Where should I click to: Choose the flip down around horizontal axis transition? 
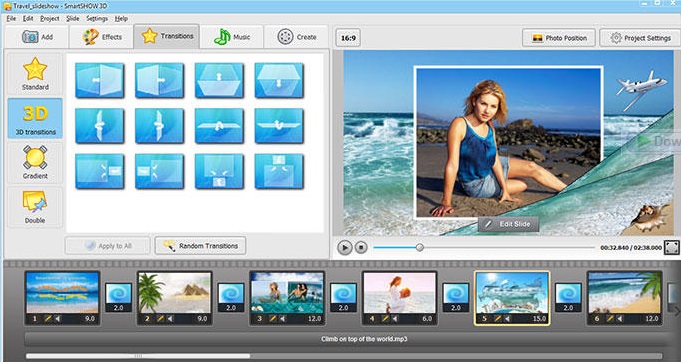coord(279,125)
